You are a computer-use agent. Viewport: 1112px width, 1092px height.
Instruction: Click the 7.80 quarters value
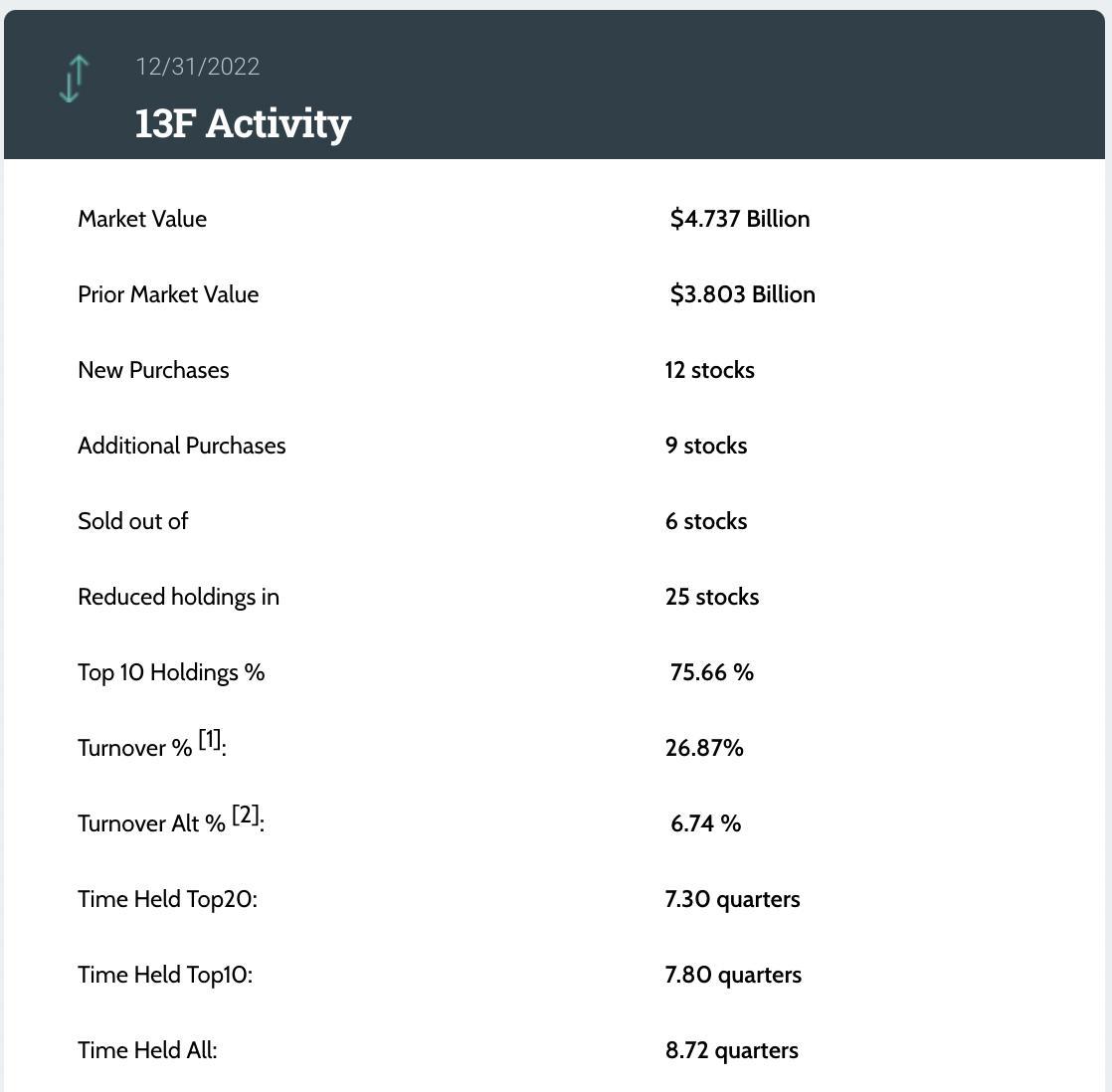(x=733, y=975)
